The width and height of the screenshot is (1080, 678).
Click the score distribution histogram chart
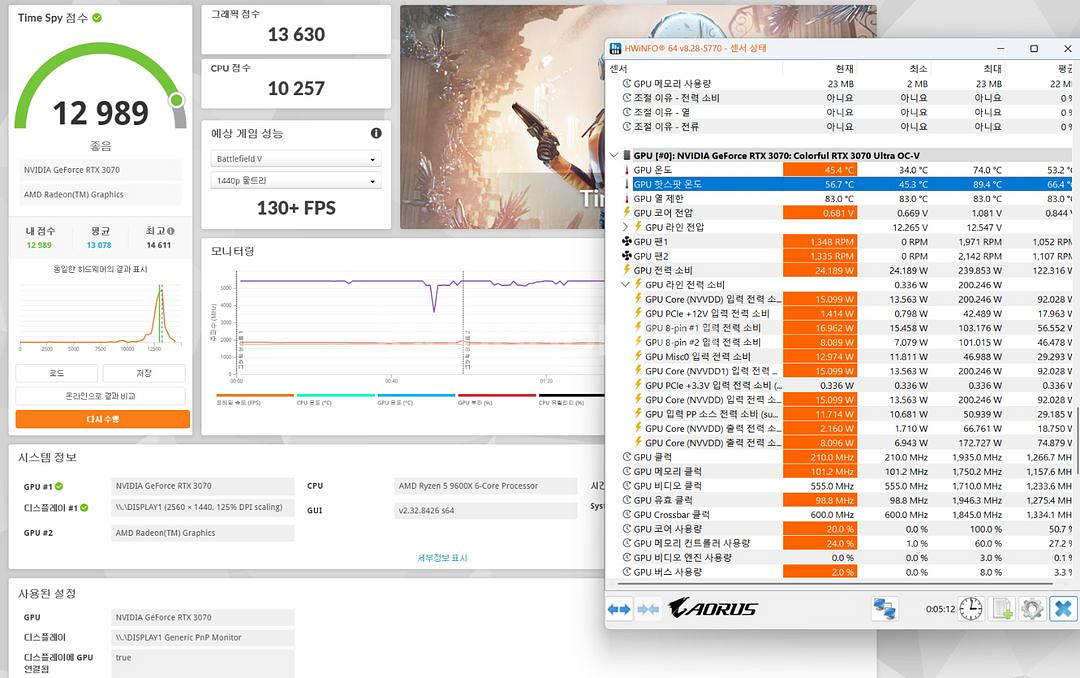tap(101, 314)
